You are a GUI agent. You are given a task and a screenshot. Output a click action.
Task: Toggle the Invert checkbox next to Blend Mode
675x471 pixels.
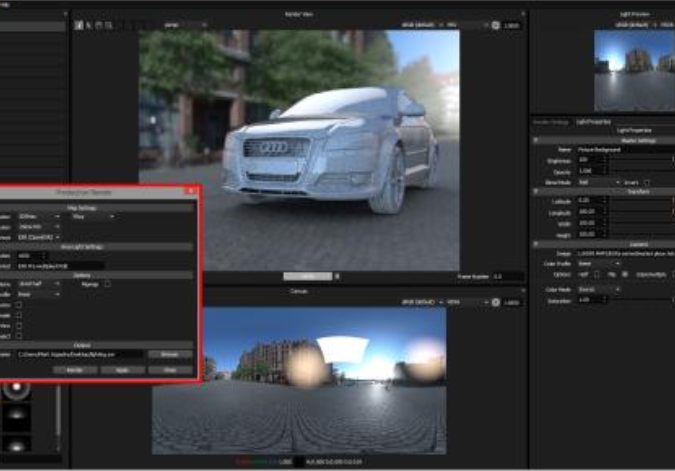647,183
